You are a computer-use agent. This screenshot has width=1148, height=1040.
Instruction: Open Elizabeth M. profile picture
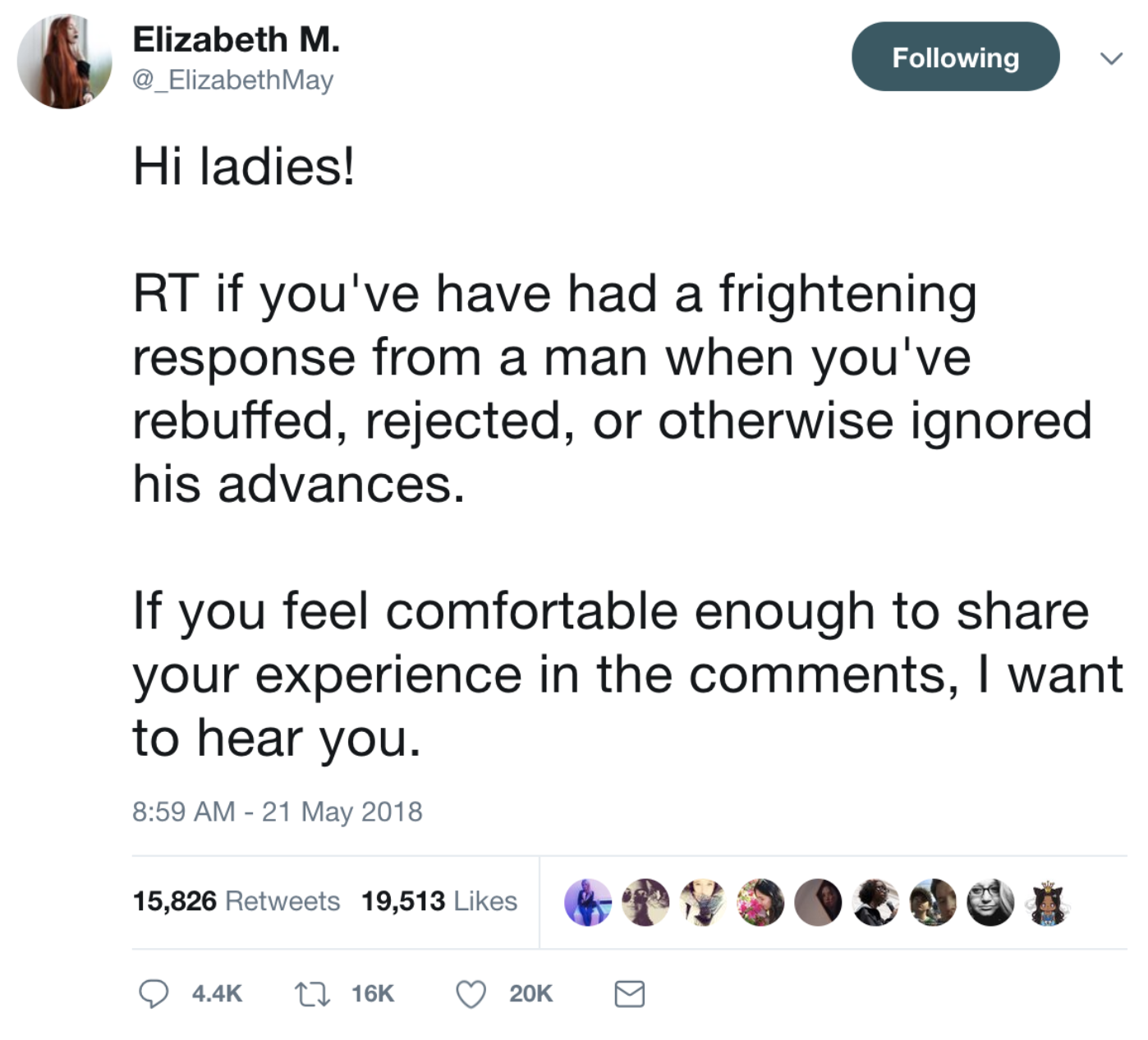tap(65, 61)
